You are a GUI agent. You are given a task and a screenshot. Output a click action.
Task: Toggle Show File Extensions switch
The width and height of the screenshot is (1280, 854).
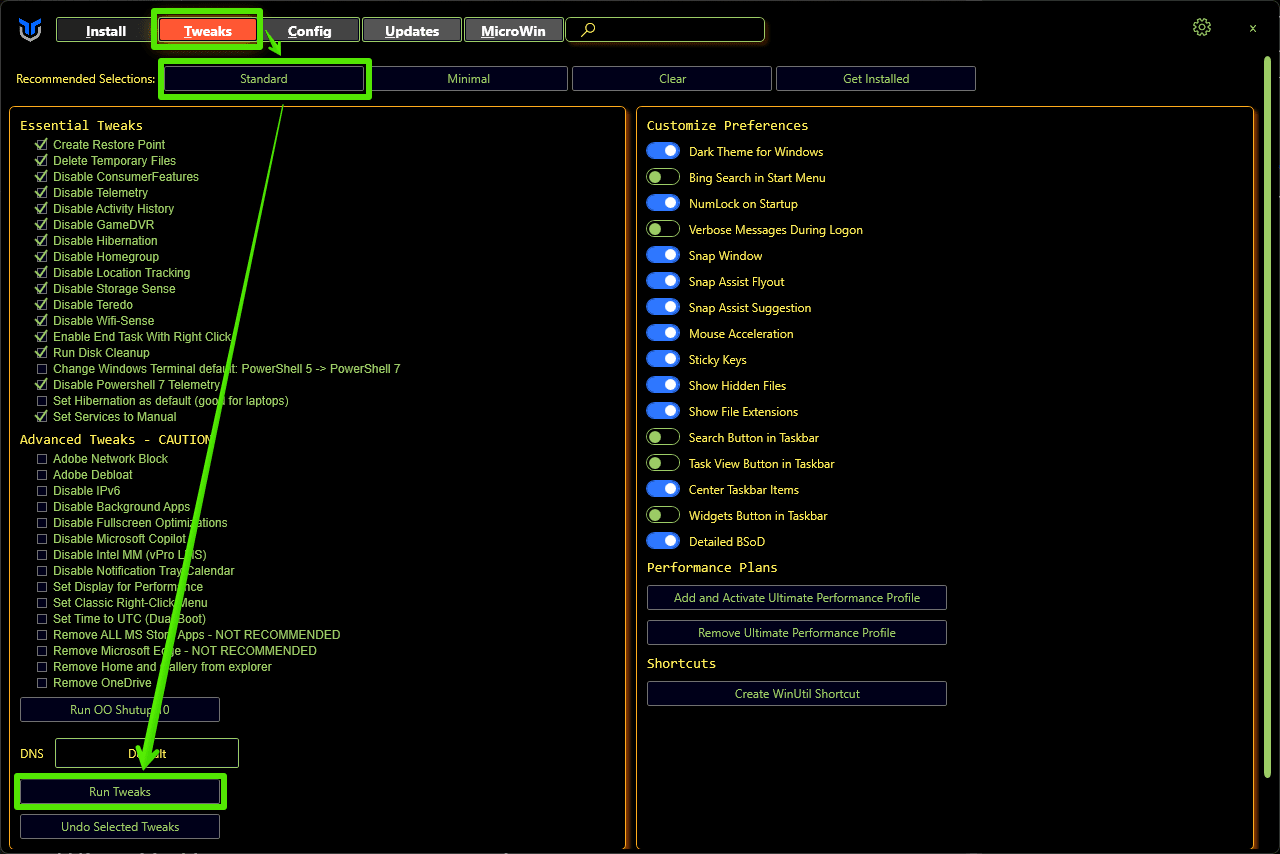point(663,411)
